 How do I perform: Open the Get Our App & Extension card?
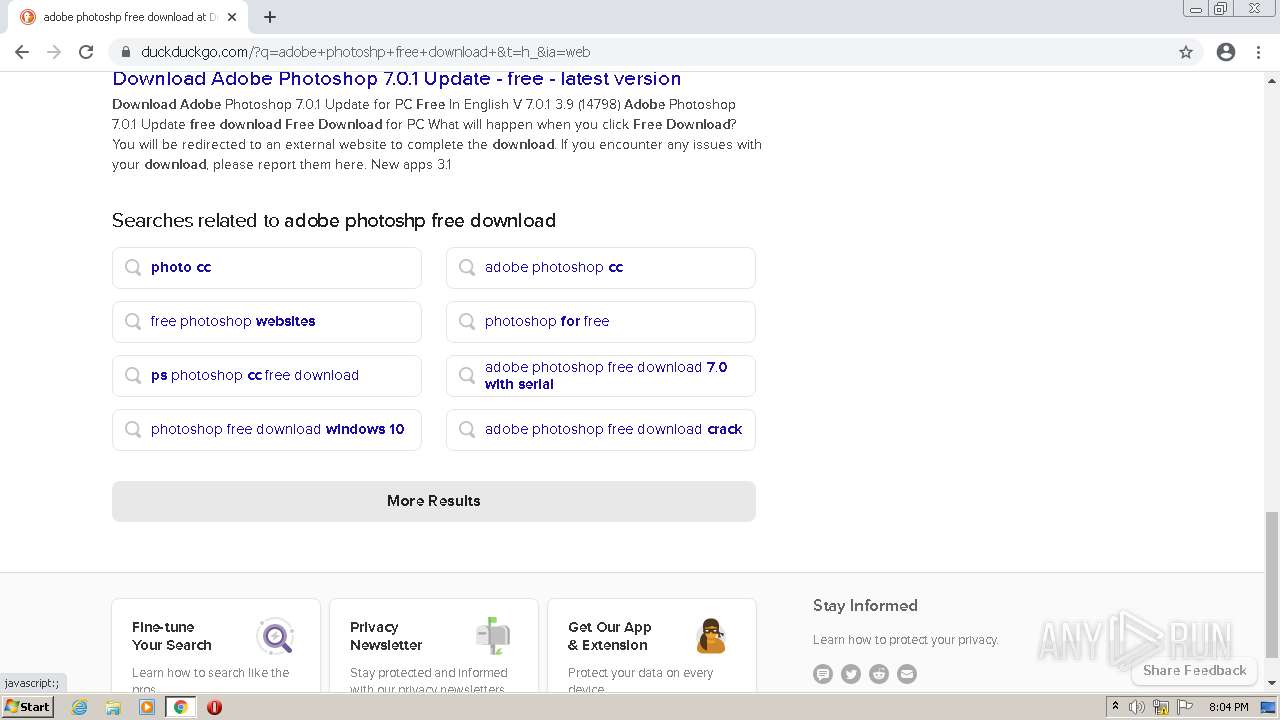tap(652, 645)
